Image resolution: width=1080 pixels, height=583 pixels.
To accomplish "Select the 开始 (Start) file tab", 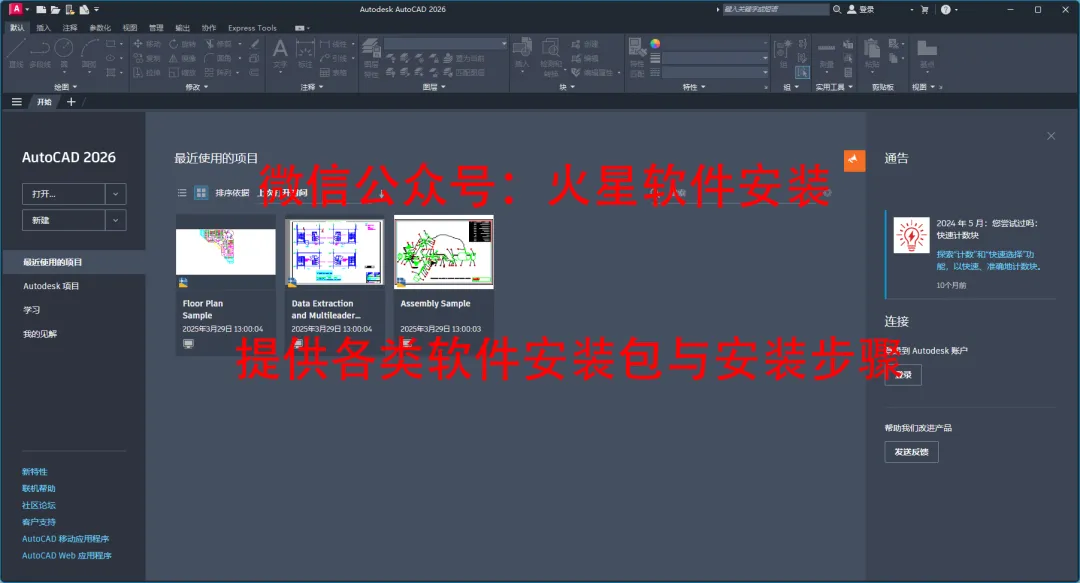I will coord(44,102).
